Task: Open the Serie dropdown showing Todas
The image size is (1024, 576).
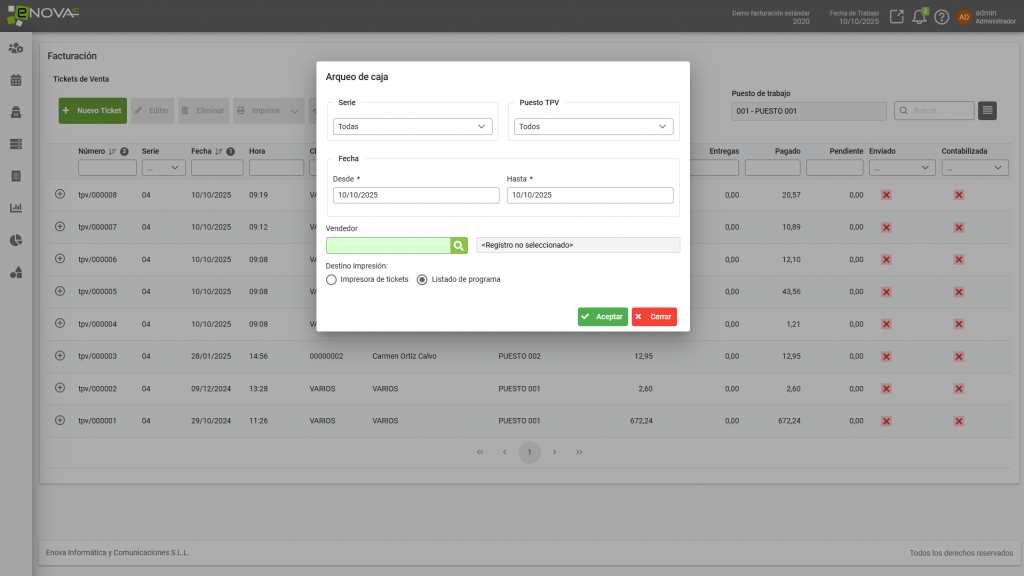Action: click(413, 126)
